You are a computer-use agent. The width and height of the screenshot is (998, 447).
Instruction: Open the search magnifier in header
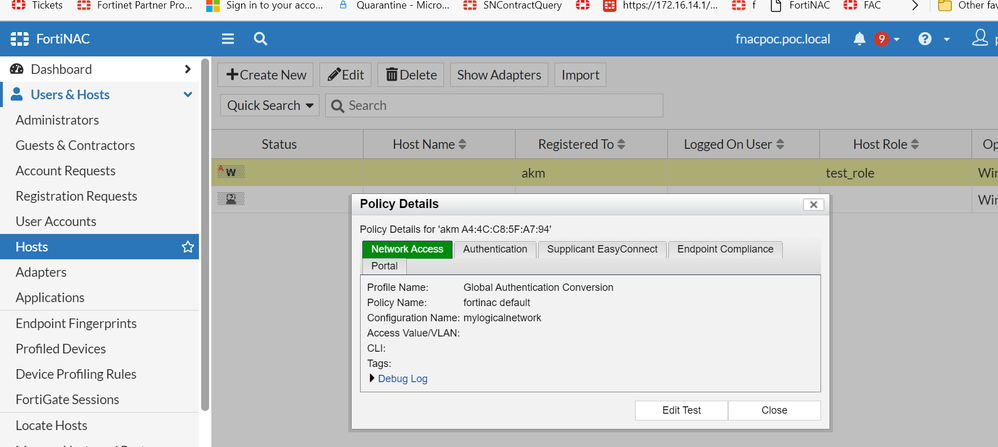click(x=260, y=39)
